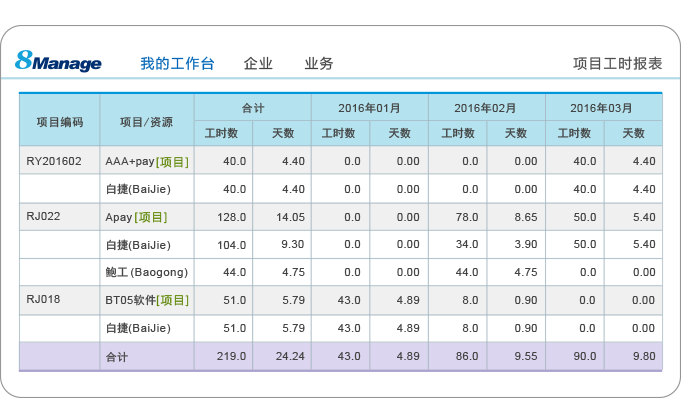Click total hours value 219.0
Viewport: 681px width, 403px height.
click(x=234, y=356)
